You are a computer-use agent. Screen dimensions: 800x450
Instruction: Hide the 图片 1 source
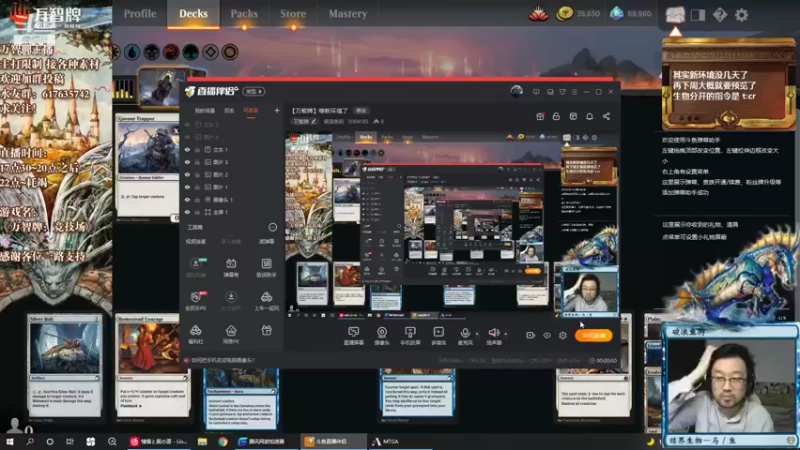coord(187,187)
